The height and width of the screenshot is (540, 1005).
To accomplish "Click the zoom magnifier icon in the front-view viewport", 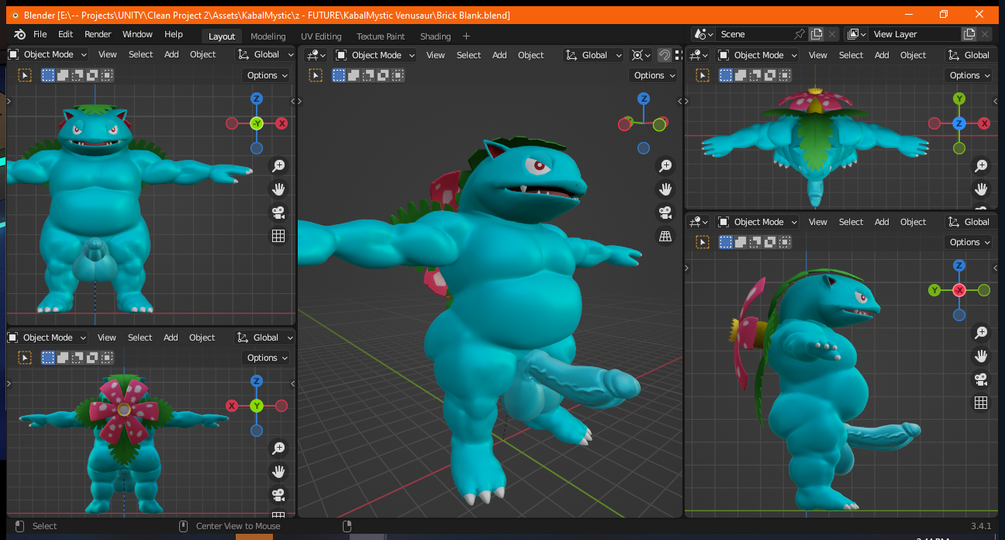I will (x=278, y=166).
